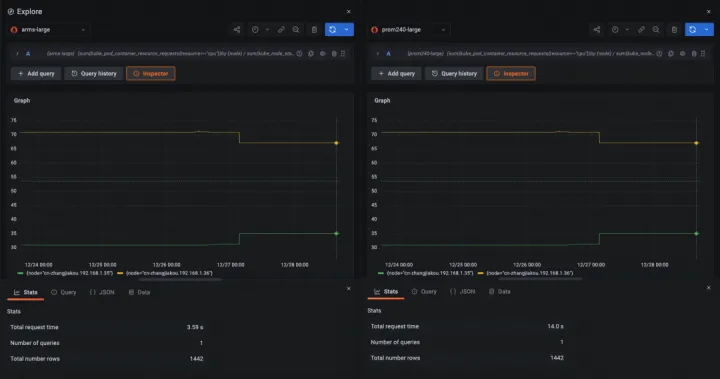Click query help icon in arms-large query row
The height and width of the screenshot is (379, 720).
299,54
